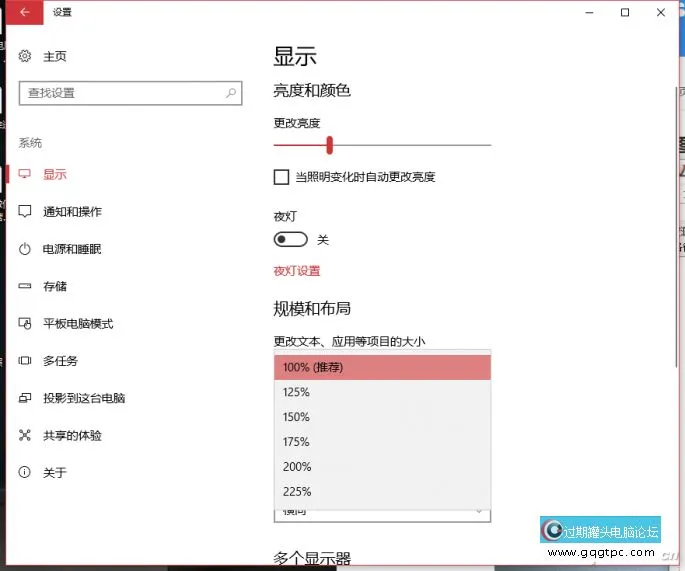Open 共享的体验 settings
This screenshot has height=571, width=685.
pos(73,436)
